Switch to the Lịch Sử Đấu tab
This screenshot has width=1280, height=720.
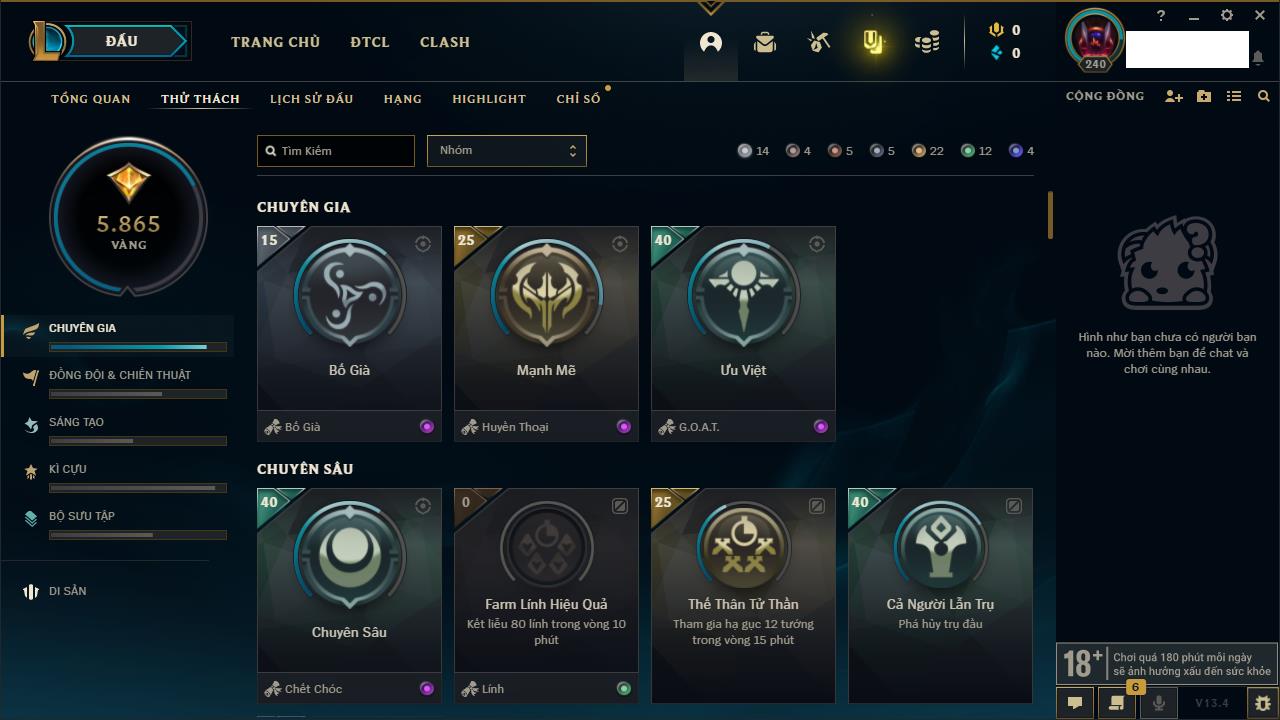point(312,98)
